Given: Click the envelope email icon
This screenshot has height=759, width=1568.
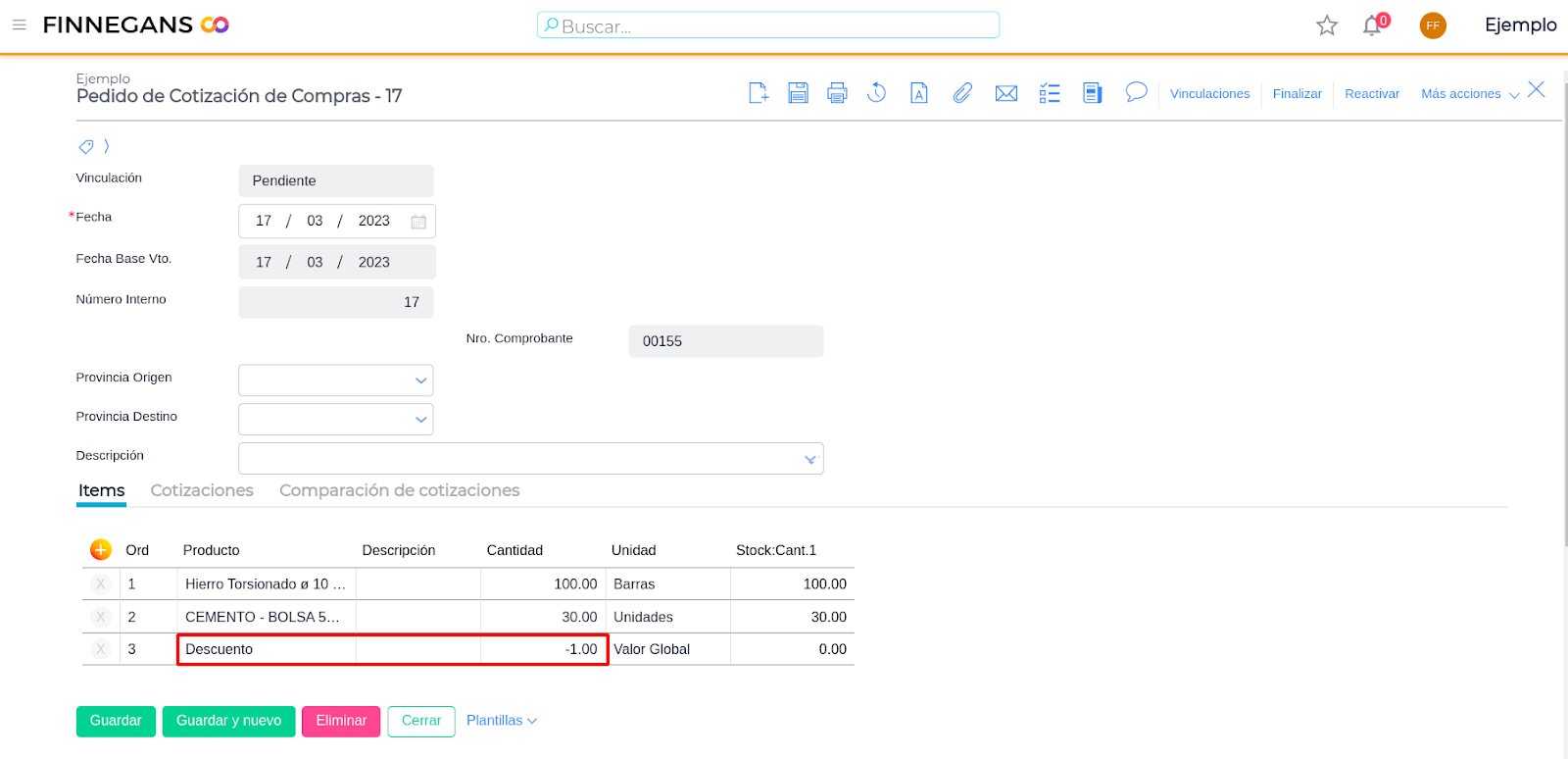Looking at the screenshot, I should click(1005, 93).
